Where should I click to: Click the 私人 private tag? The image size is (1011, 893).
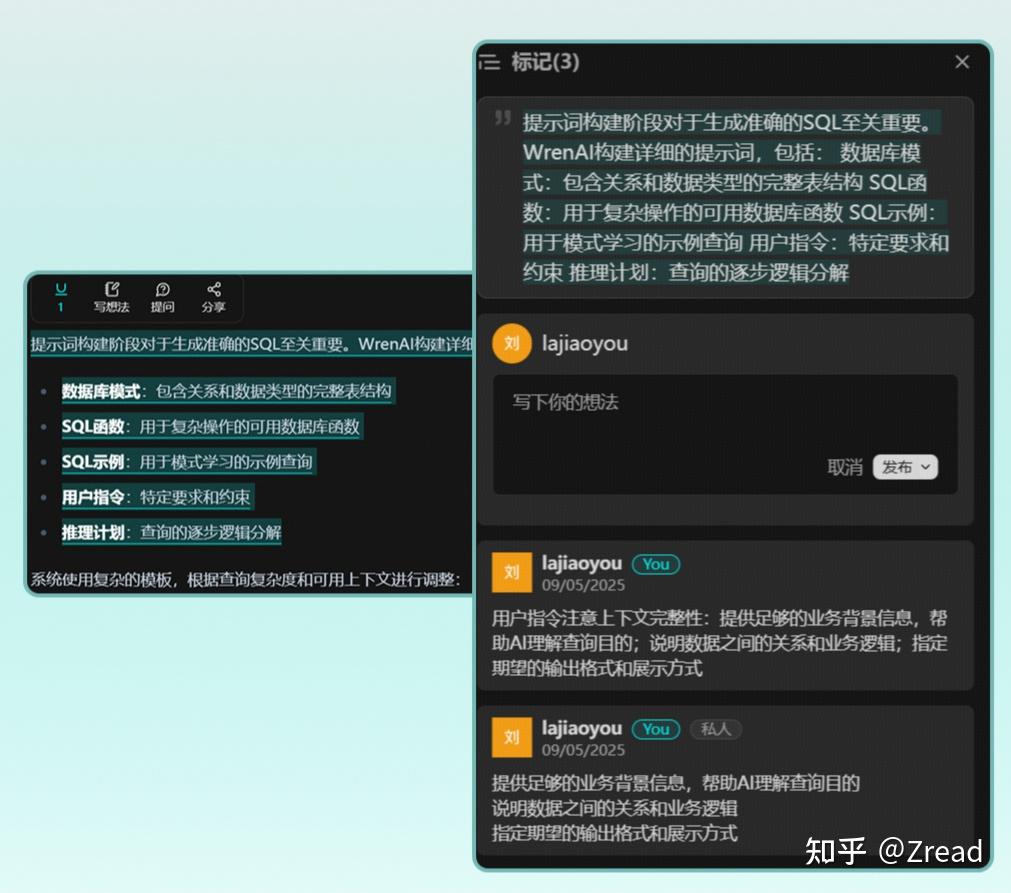click(x=716, y=729)
